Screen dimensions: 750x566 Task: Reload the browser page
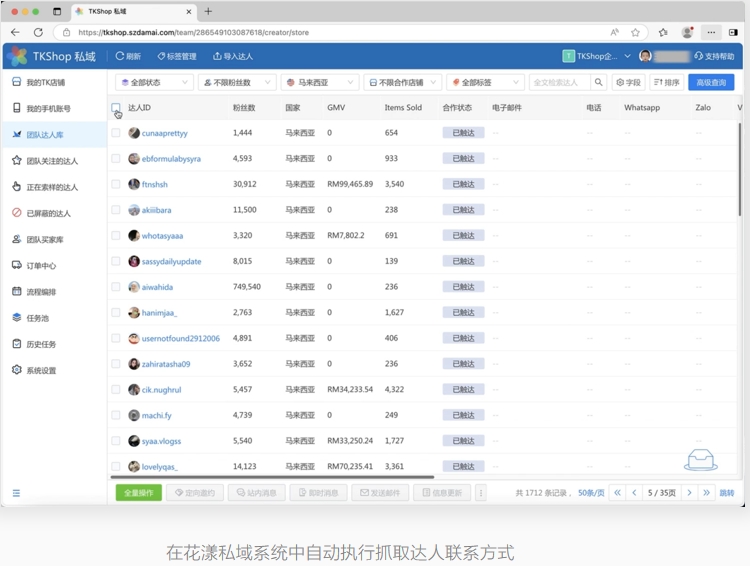(x=38, y=32)
